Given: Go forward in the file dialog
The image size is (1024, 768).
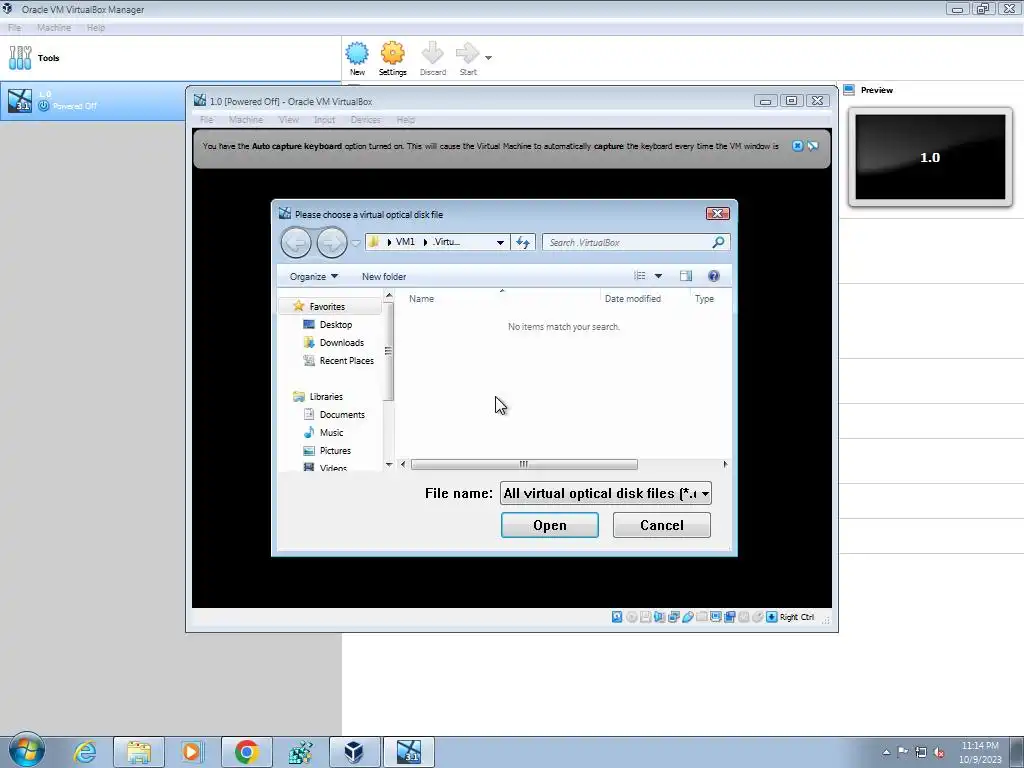Looking at the screenshot, I should [332, 243].
